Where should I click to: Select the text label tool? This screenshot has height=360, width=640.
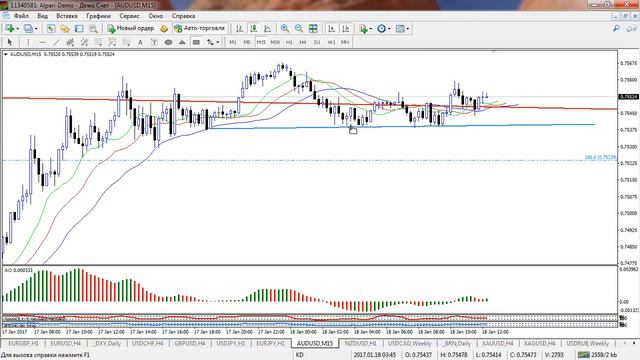click(154, 42)
